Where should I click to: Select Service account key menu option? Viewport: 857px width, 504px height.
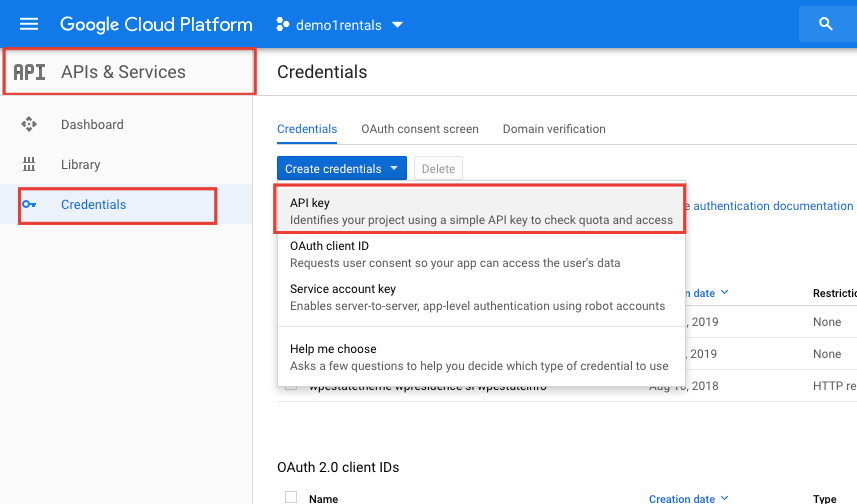pyautogui.click(x=481, y=297)
